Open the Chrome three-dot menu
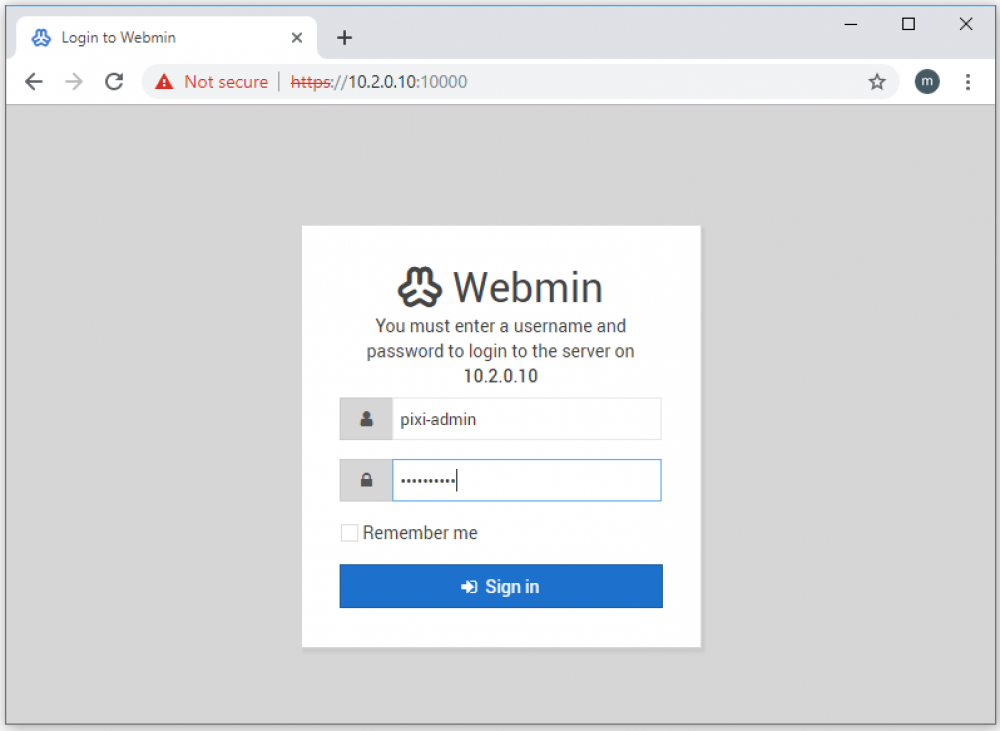Image resolution: width=1000 pixels, height=731 pixels. coord(967,82)
